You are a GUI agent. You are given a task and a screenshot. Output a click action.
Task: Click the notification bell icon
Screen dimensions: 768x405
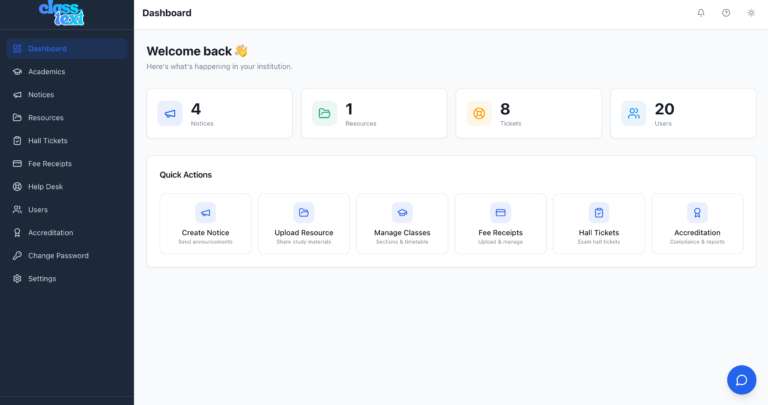click(x=701, y=13)
